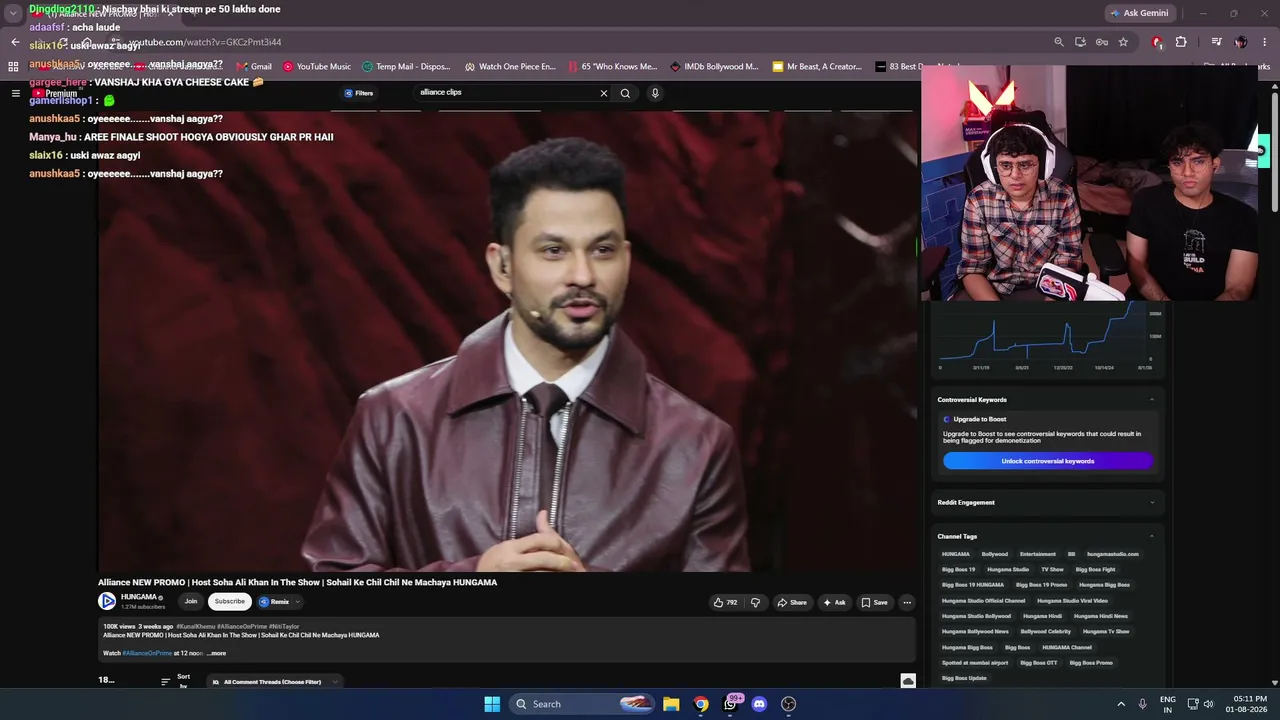Click the taskbar Search box
The height and width of the screenshot is (720, 1280).
click(x=582, y=704)
